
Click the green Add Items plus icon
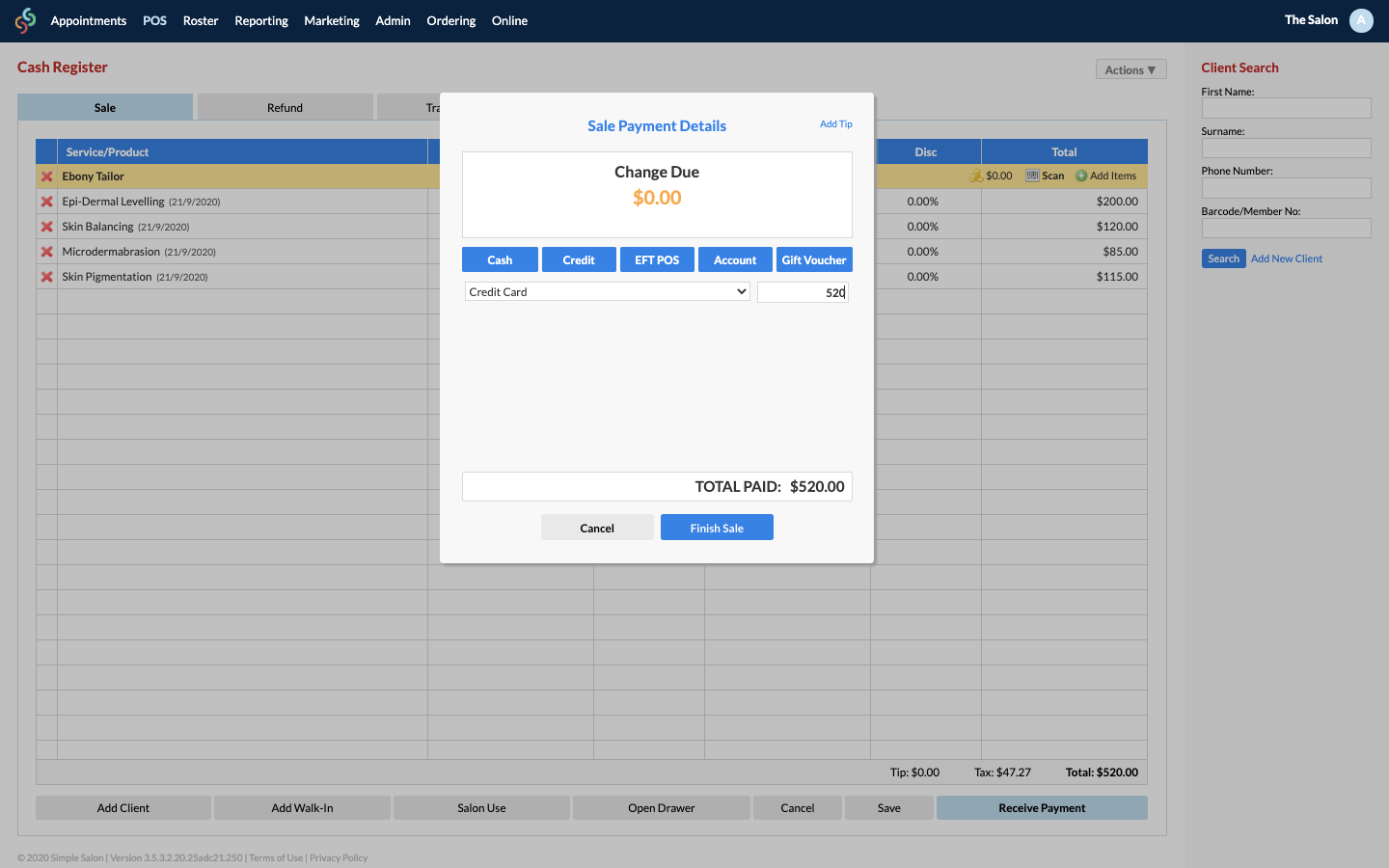(1081, 176)
